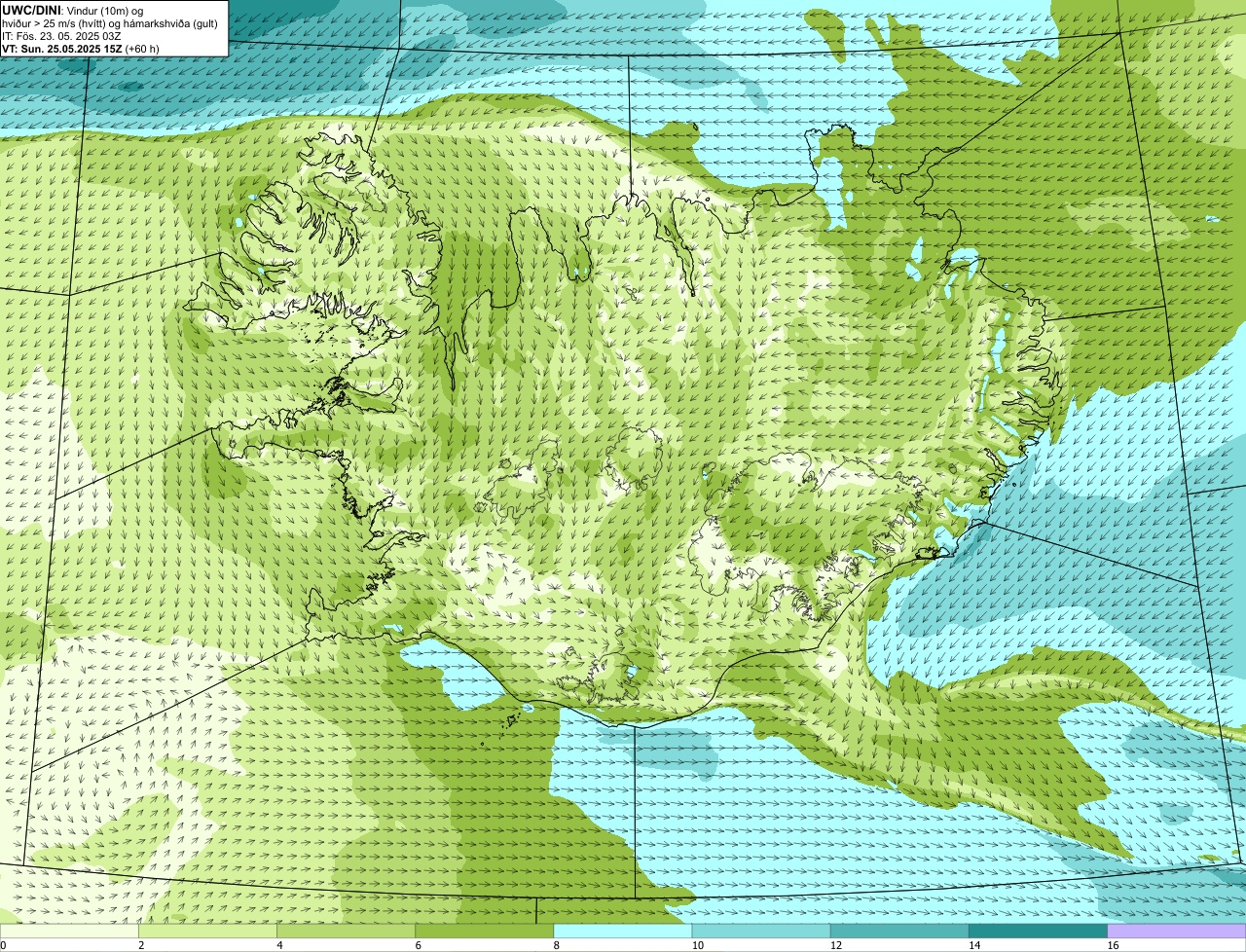Choose the 14–16 m/s dark teal legend color
Screen dimensions: 1246x952
[1039, 932]
